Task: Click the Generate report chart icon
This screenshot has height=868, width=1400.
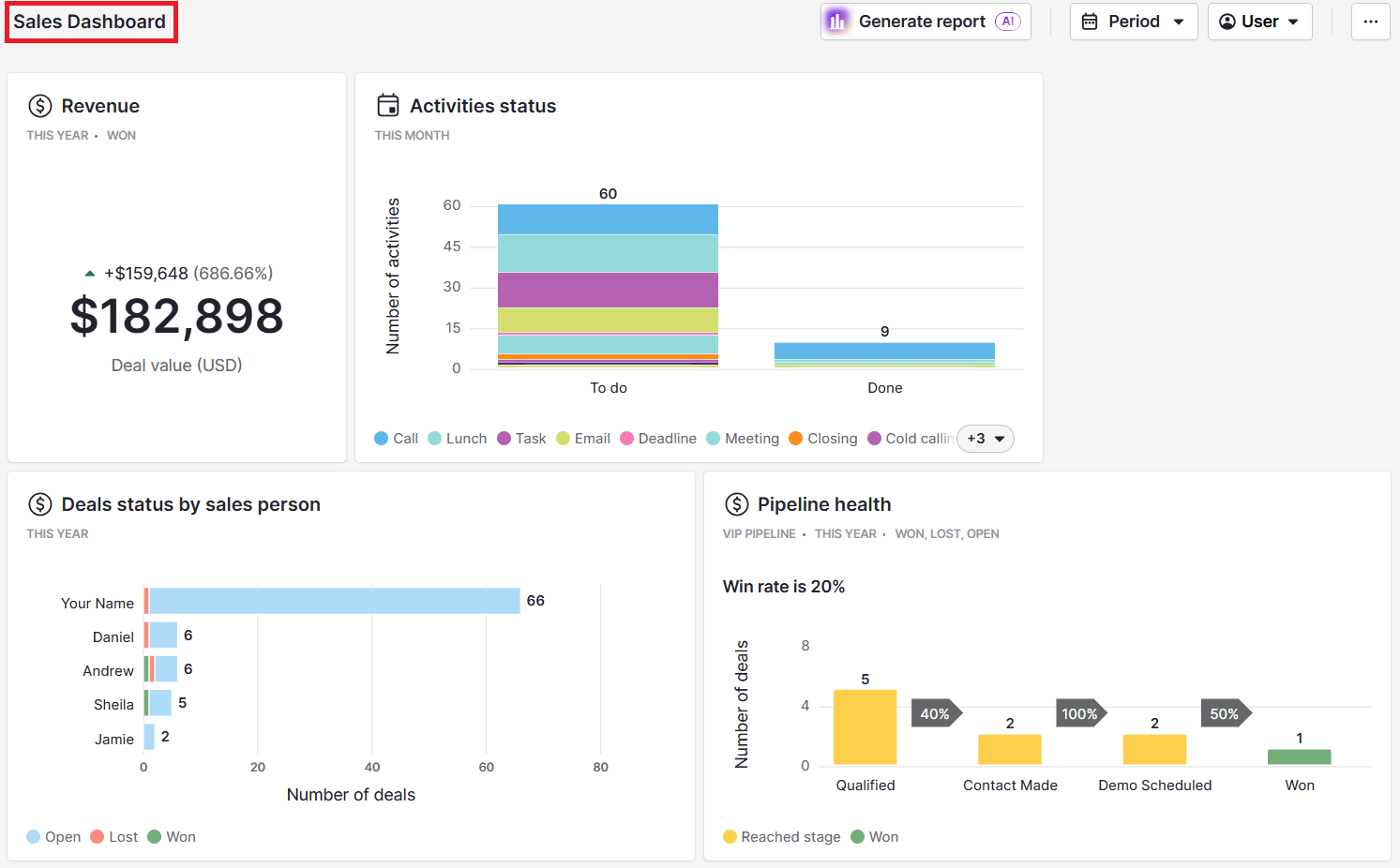Action: pos(837,21)
